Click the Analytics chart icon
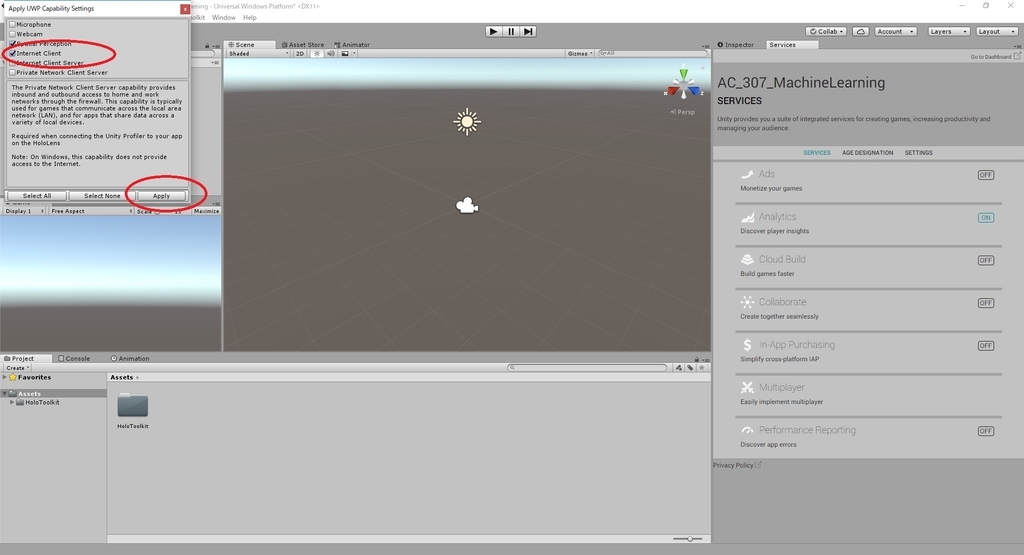Viewport: 1024px width, 555px height. pos(747,217)
